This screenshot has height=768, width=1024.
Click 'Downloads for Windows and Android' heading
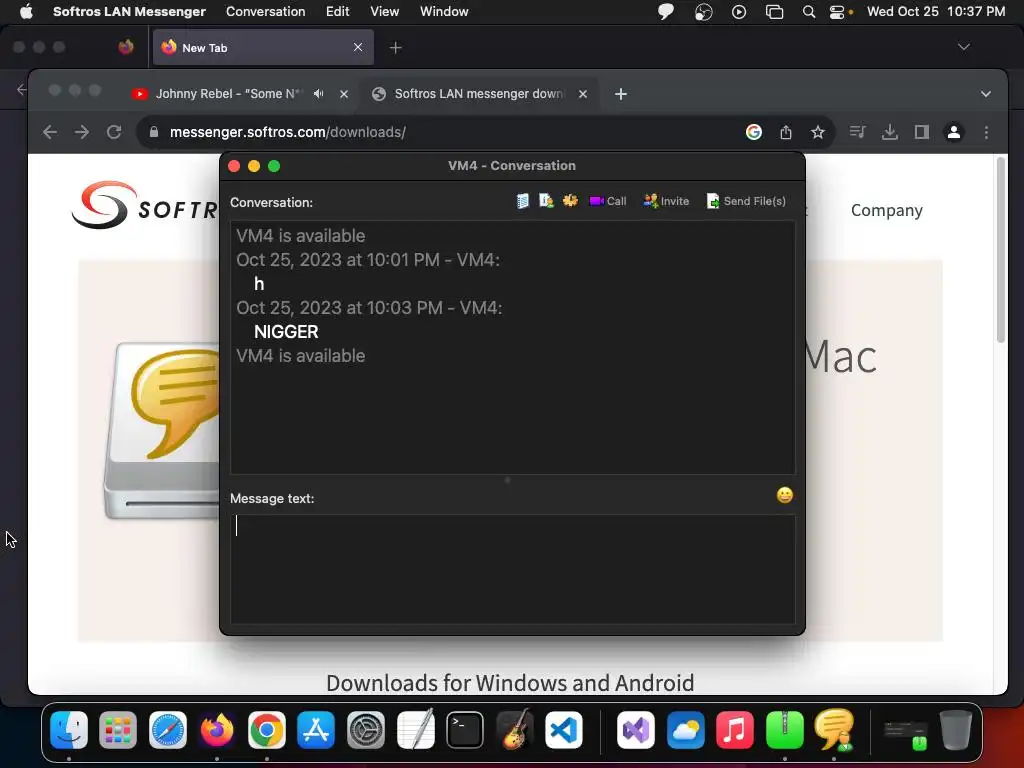510,682
